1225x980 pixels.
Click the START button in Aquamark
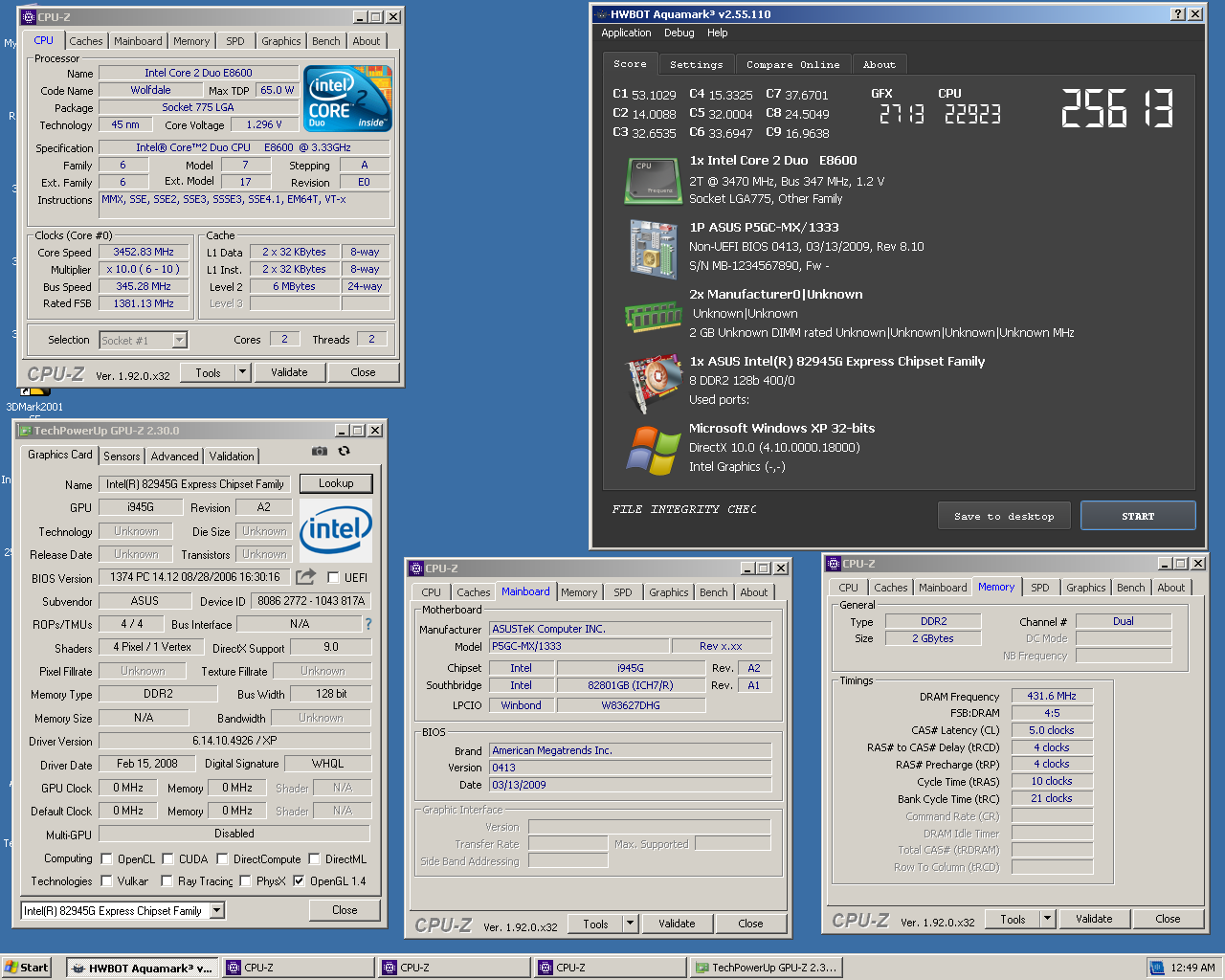(x=1138, y=516)
